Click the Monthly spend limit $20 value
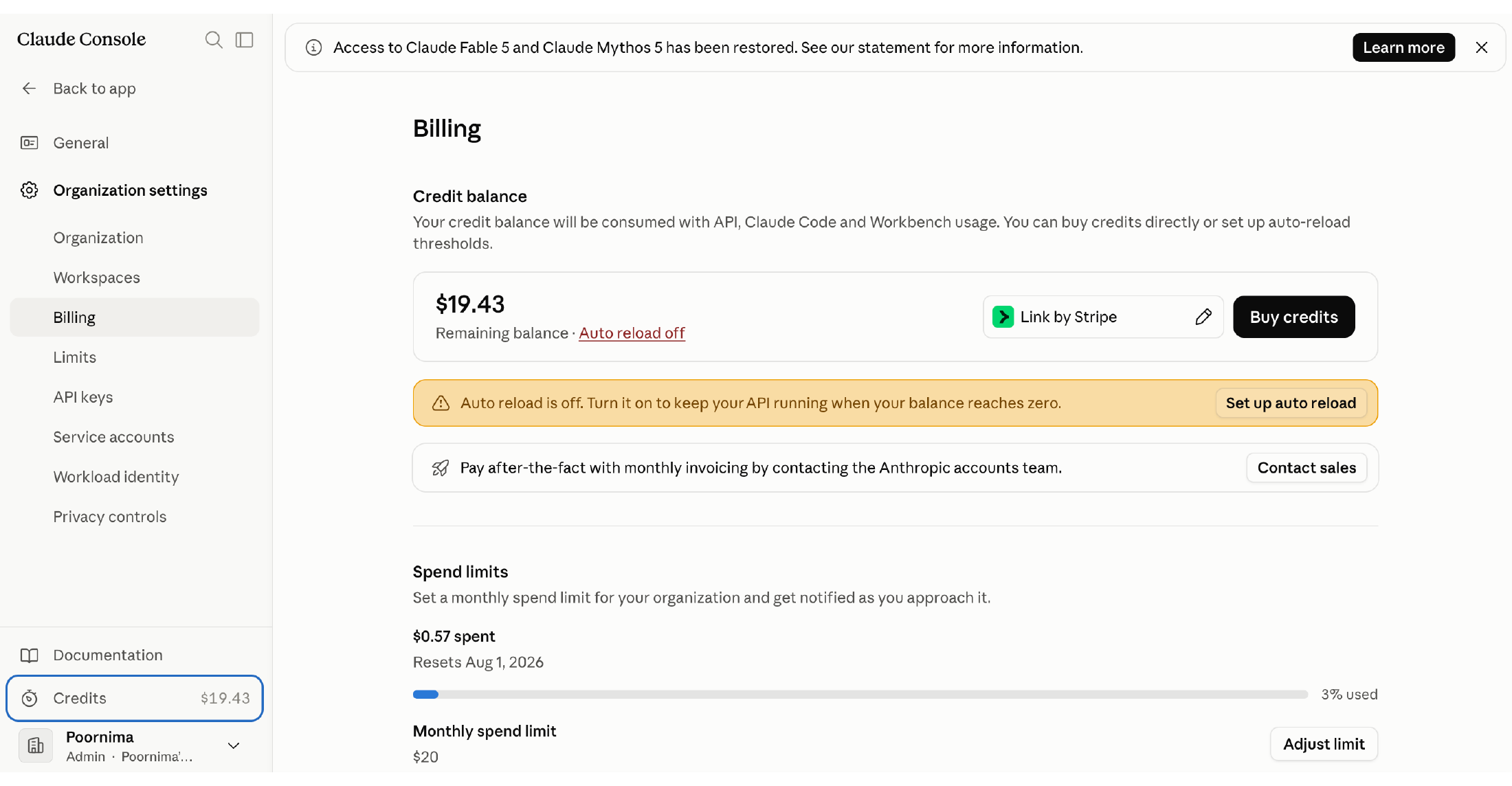The image size is (1512, 786). (x=425, y=757)
